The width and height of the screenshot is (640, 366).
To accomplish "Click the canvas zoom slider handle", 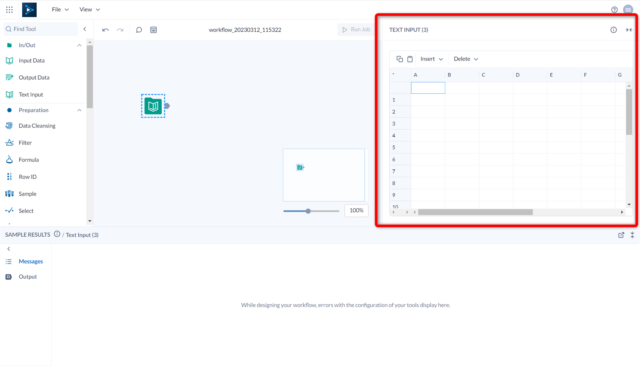I will tap(308, 211).
